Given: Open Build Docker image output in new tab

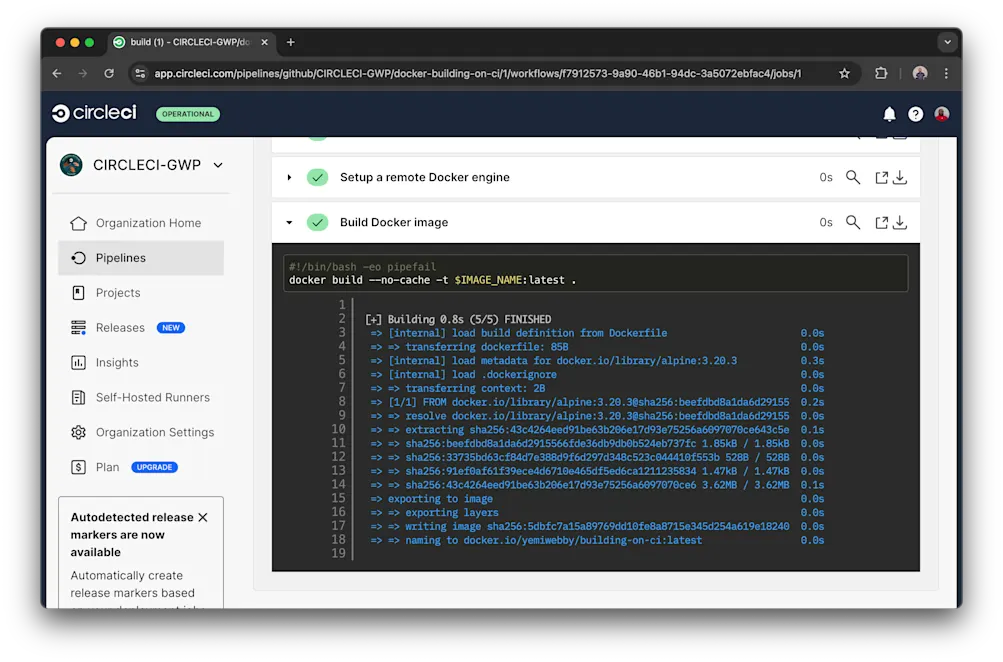Looking at the screenshot, I should pos(881,222).
